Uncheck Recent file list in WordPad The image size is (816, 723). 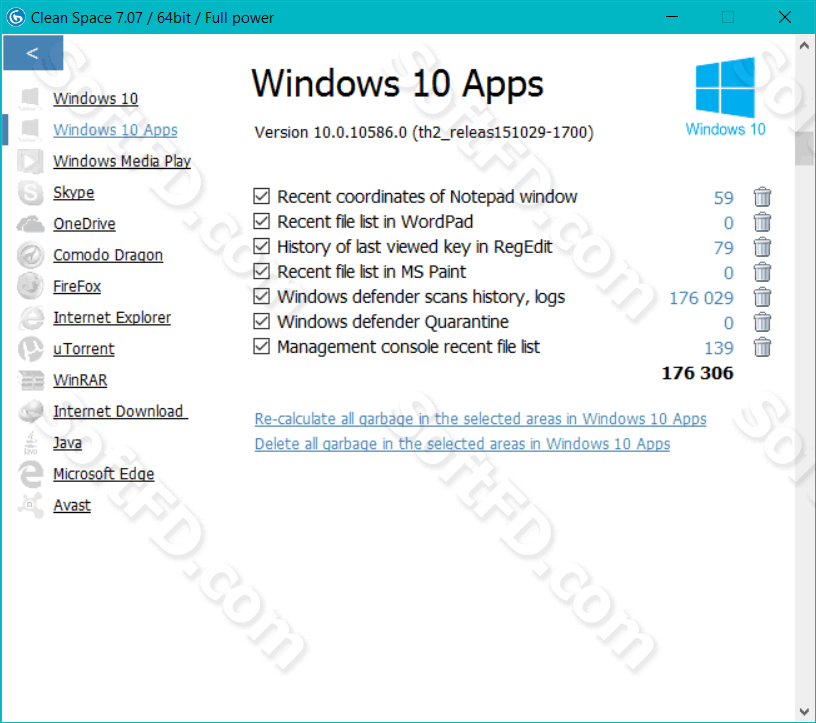tap(261, 221)
